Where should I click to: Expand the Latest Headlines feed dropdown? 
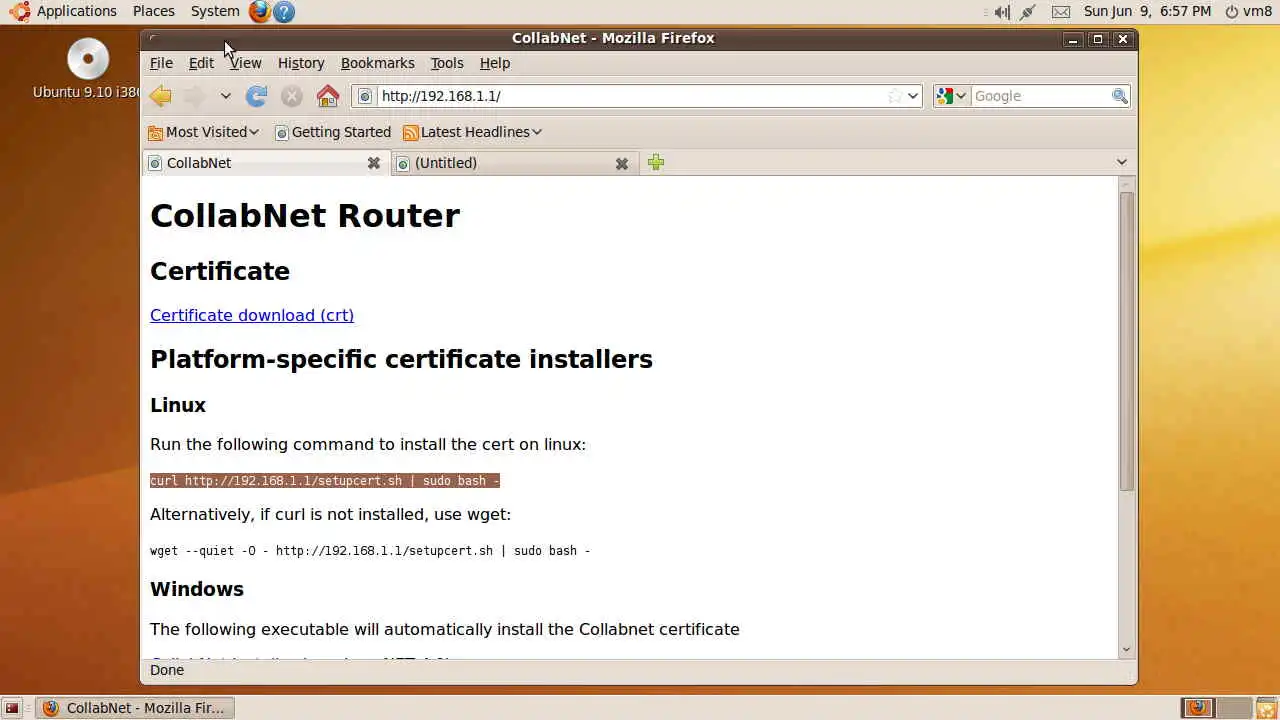[x=472, y=132]
